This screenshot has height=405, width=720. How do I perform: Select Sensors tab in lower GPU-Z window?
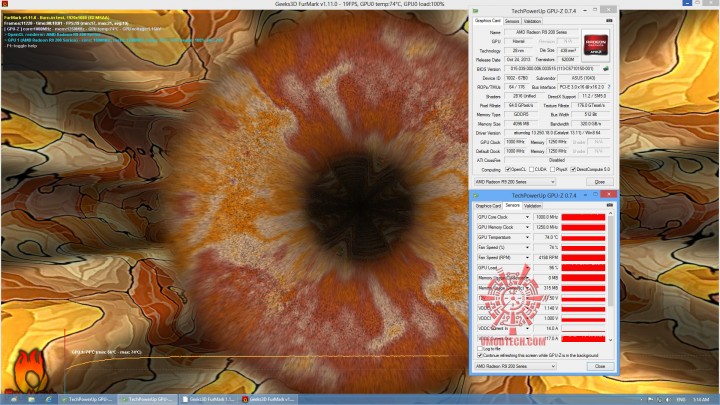point(512,205)
